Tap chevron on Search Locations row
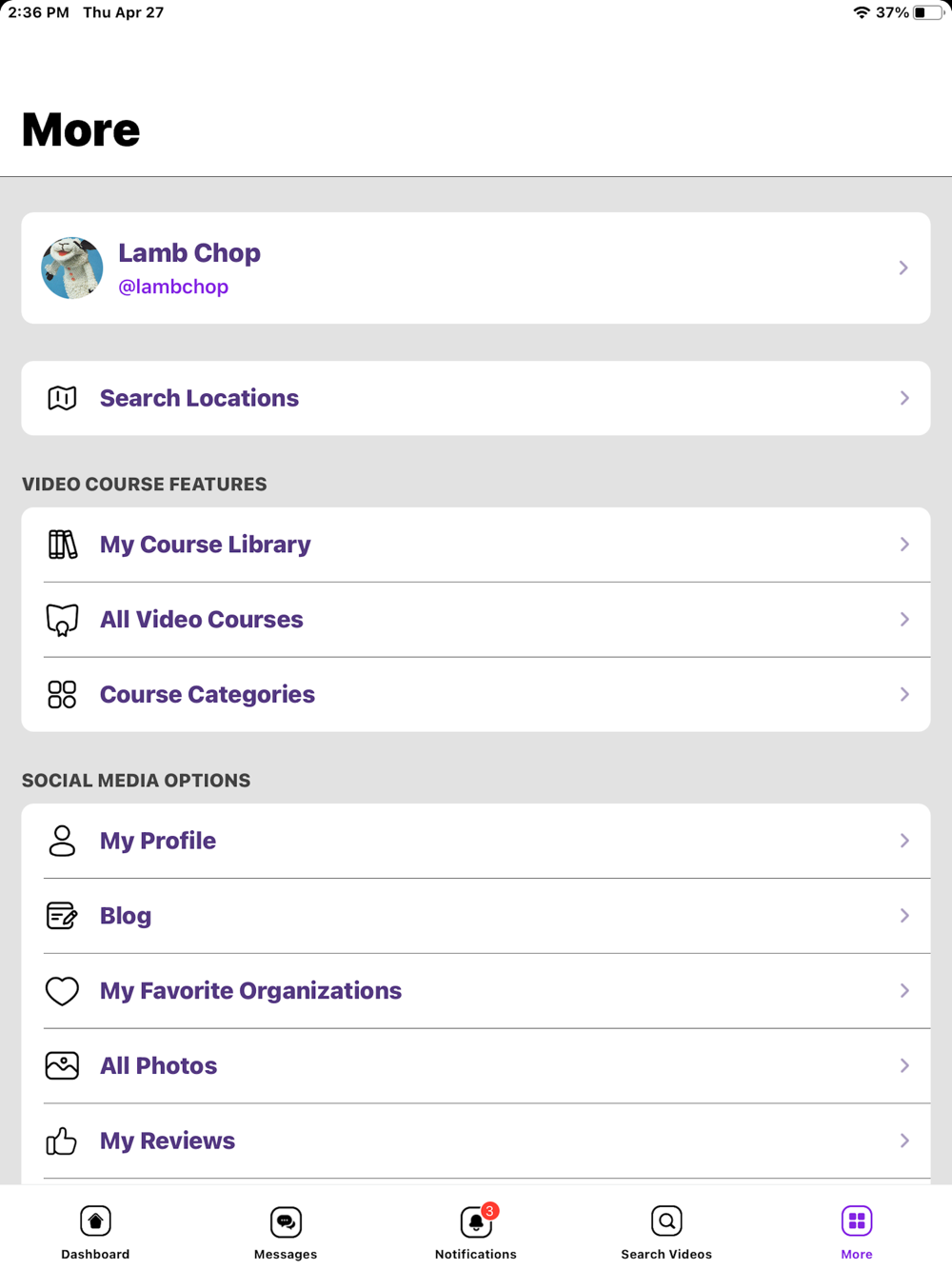952x1270 pixels. [x=904, y=398]
